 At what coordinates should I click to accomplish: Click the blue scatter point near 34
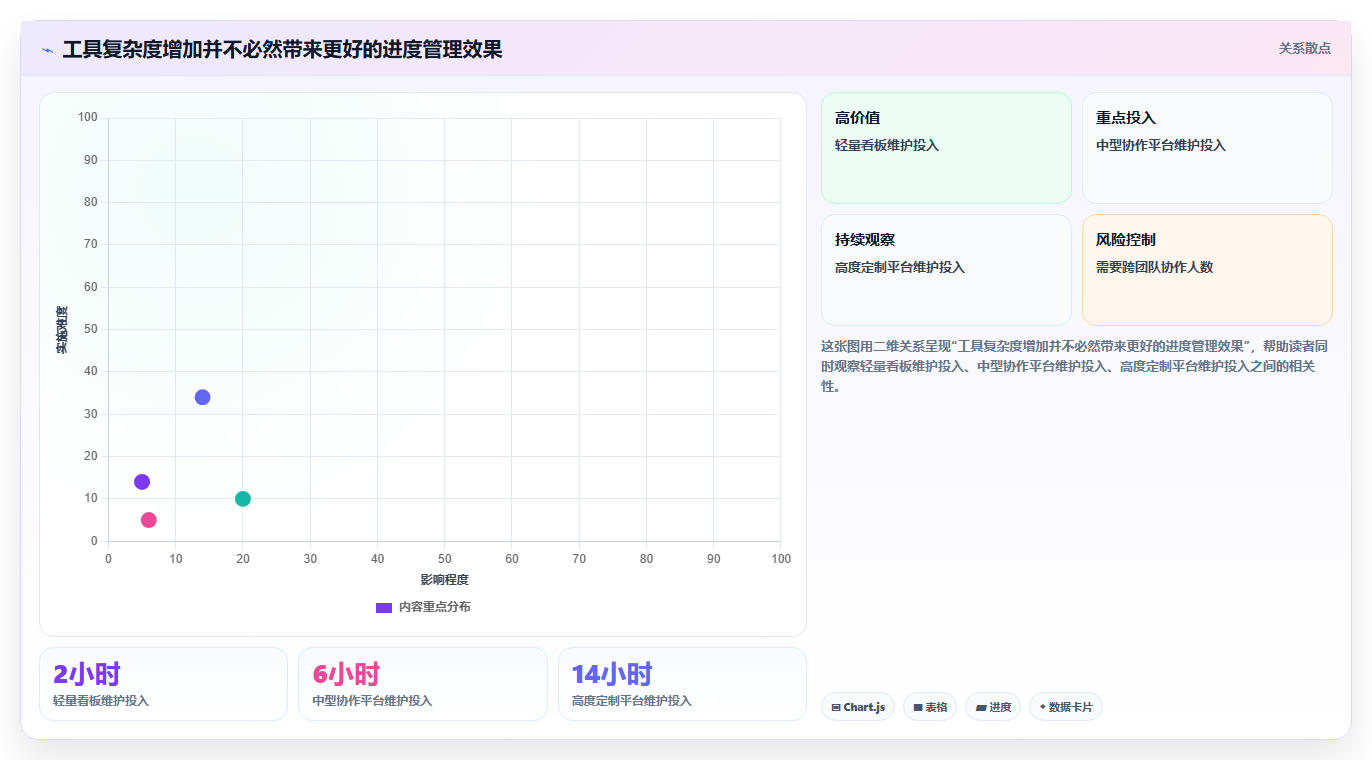tap(203, 397)
